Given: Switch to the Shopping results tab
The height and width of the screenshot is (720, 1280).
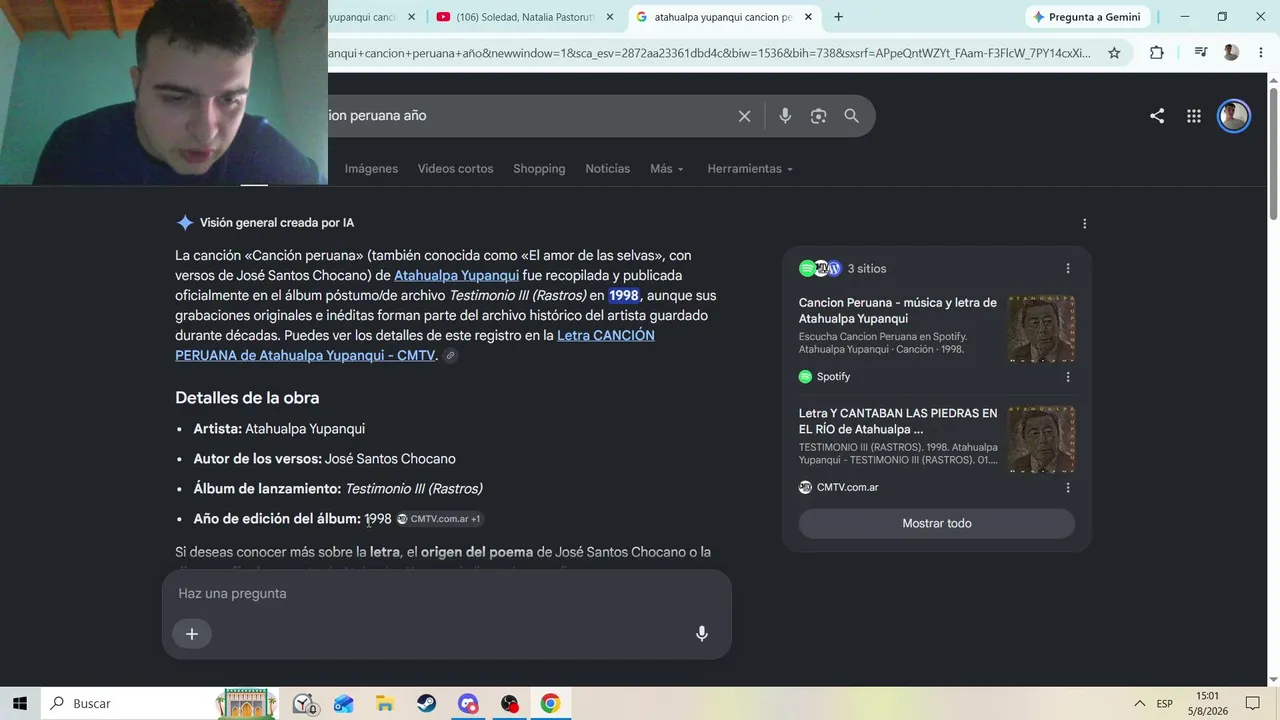Looking at the screenshot, I should click(539, 169).
